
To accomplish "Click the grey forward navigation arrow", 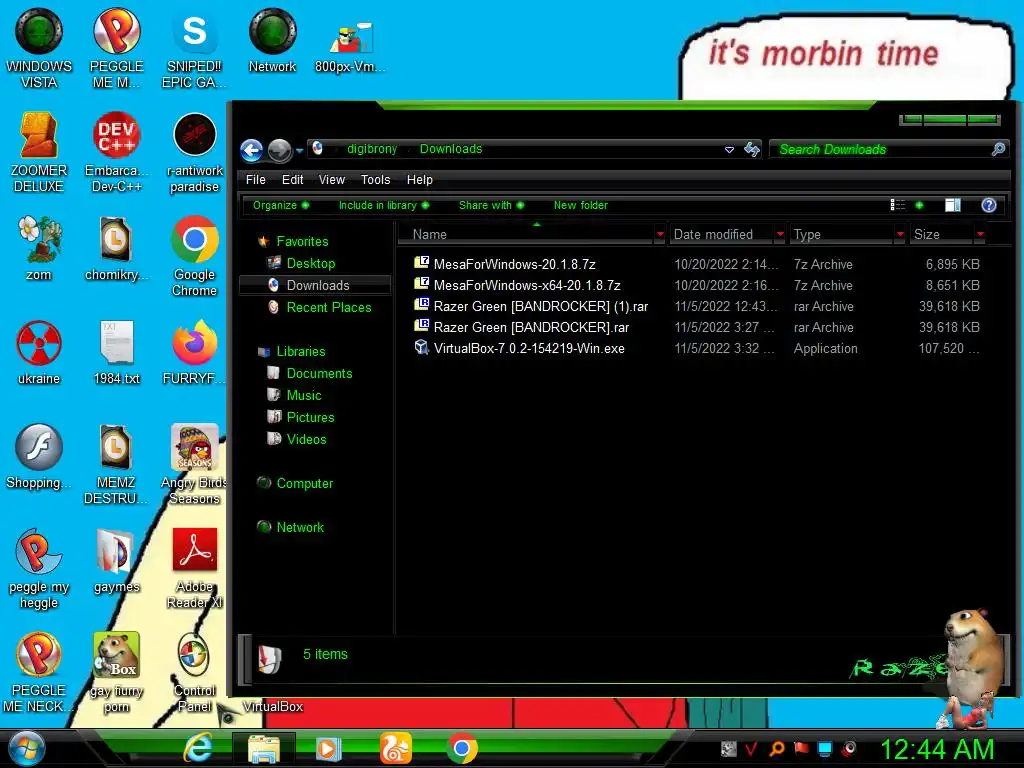I will (280, 150).
